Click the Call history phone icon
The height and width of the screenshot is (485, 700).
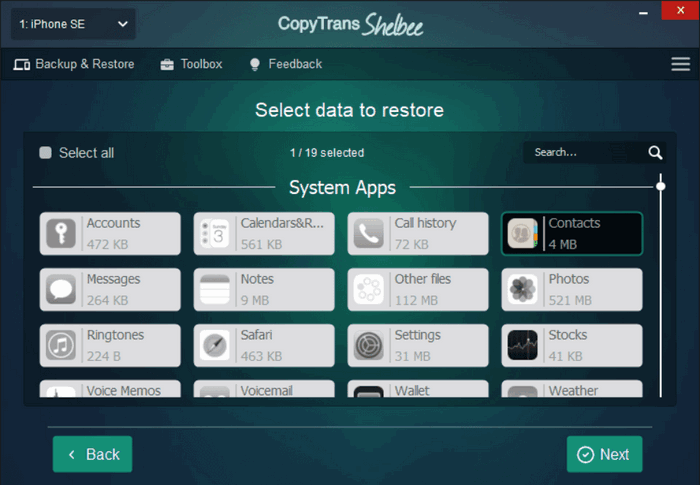(368, 233)
